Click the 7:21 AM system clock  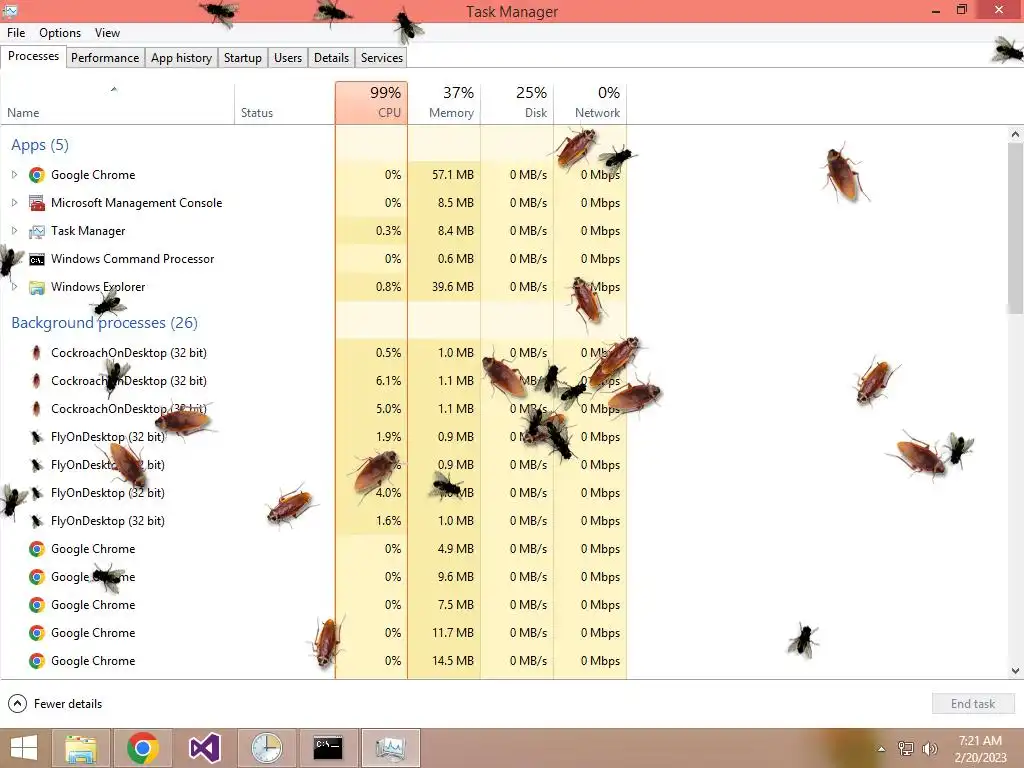(x=980, y=741)
